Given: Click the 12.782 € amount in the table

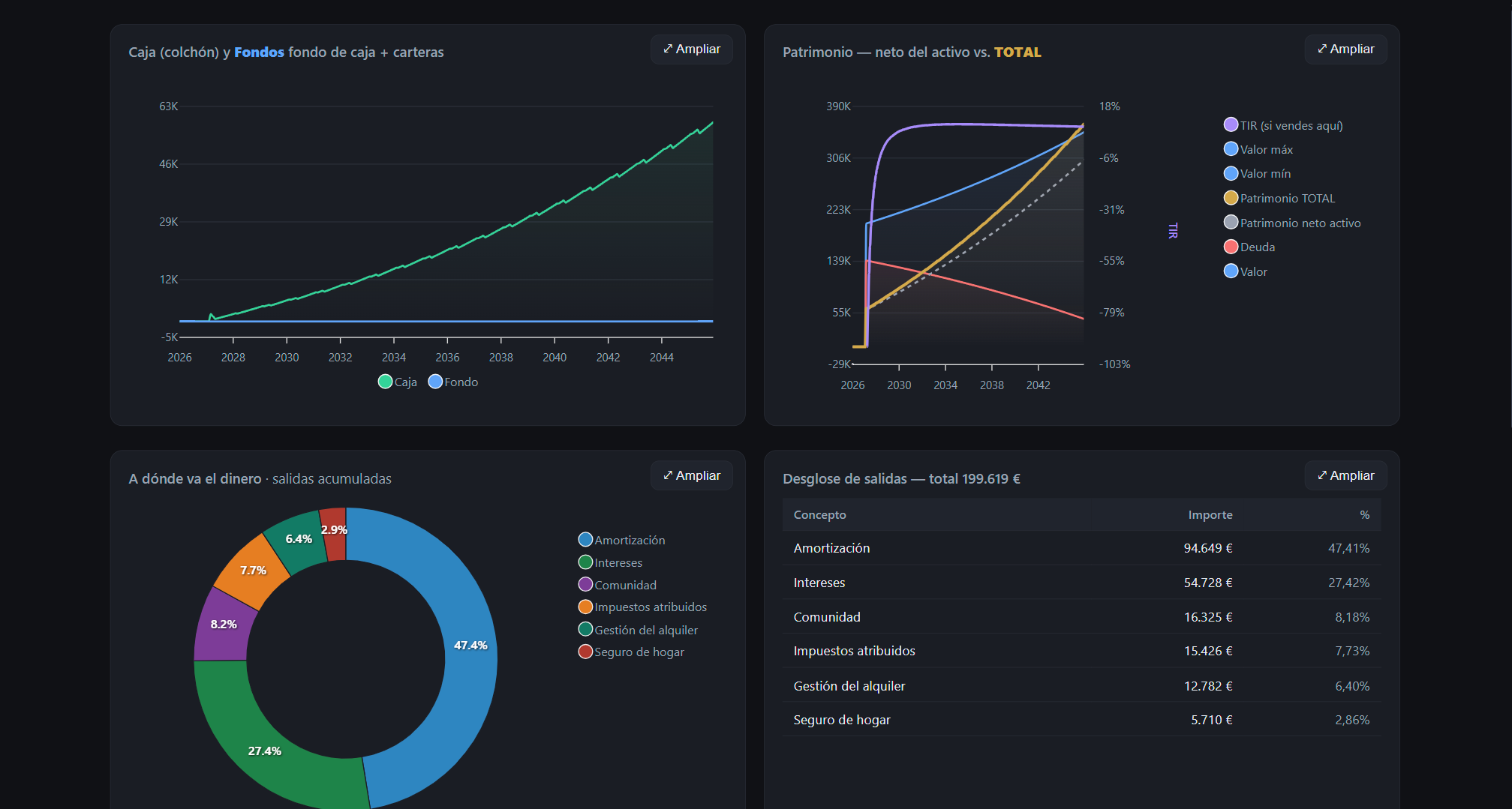Looking at the screenshot, I should 1208,685.
